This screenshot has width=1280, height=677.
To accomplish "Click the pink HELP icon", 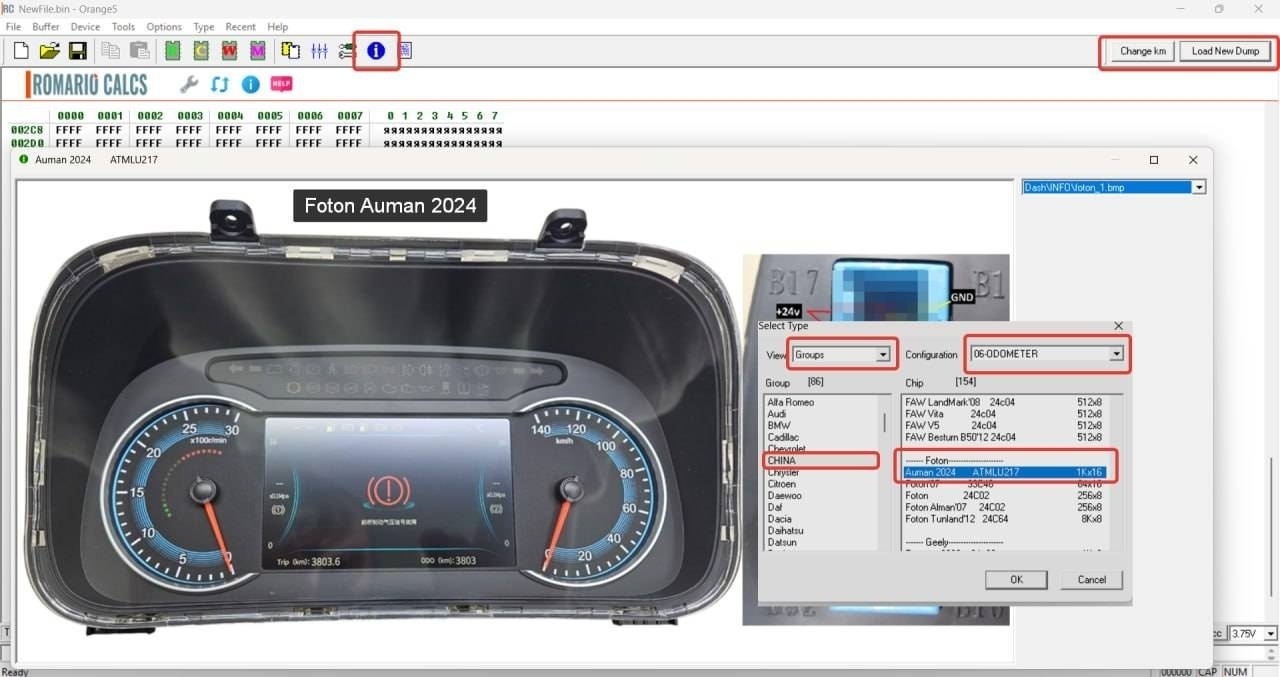I will (281, 85).
